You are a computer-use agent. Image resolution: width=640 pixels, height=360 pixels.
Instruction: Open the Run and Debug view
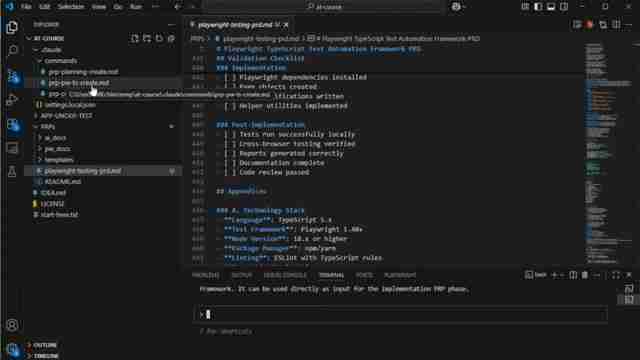12,100
